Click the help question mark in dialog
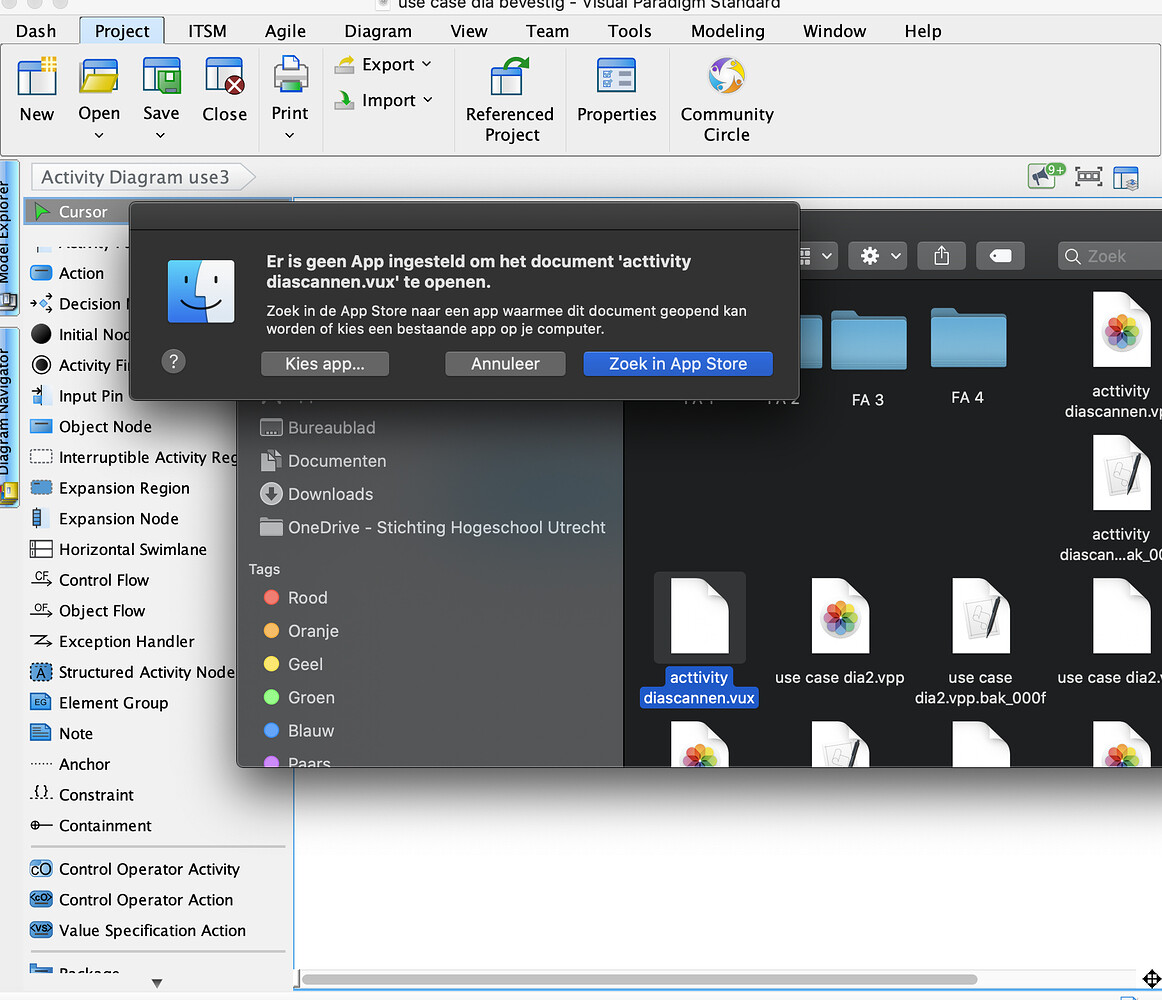 (173, 361)
